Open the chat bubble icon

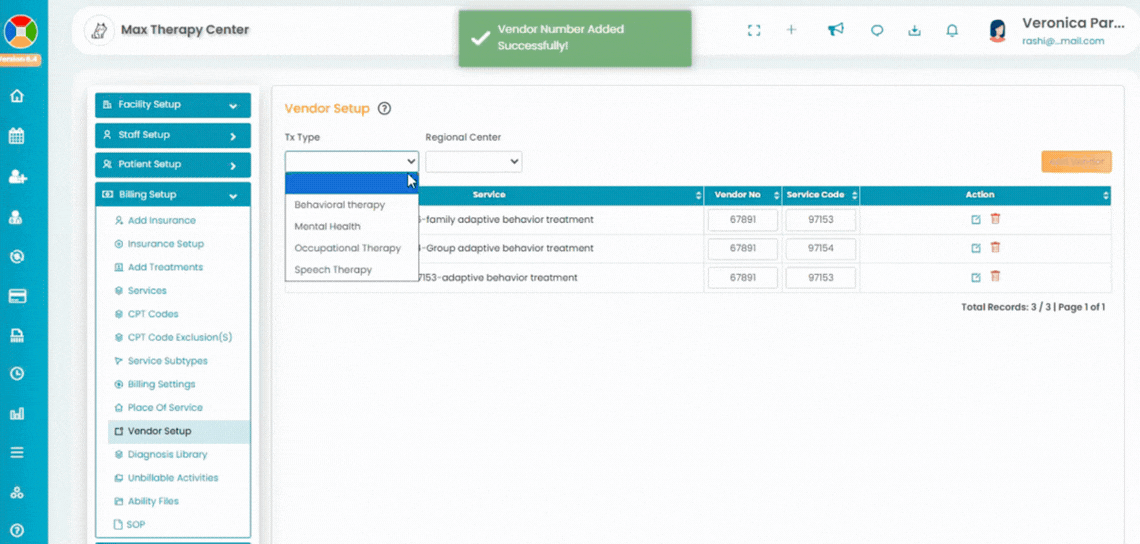click(877, 30)
